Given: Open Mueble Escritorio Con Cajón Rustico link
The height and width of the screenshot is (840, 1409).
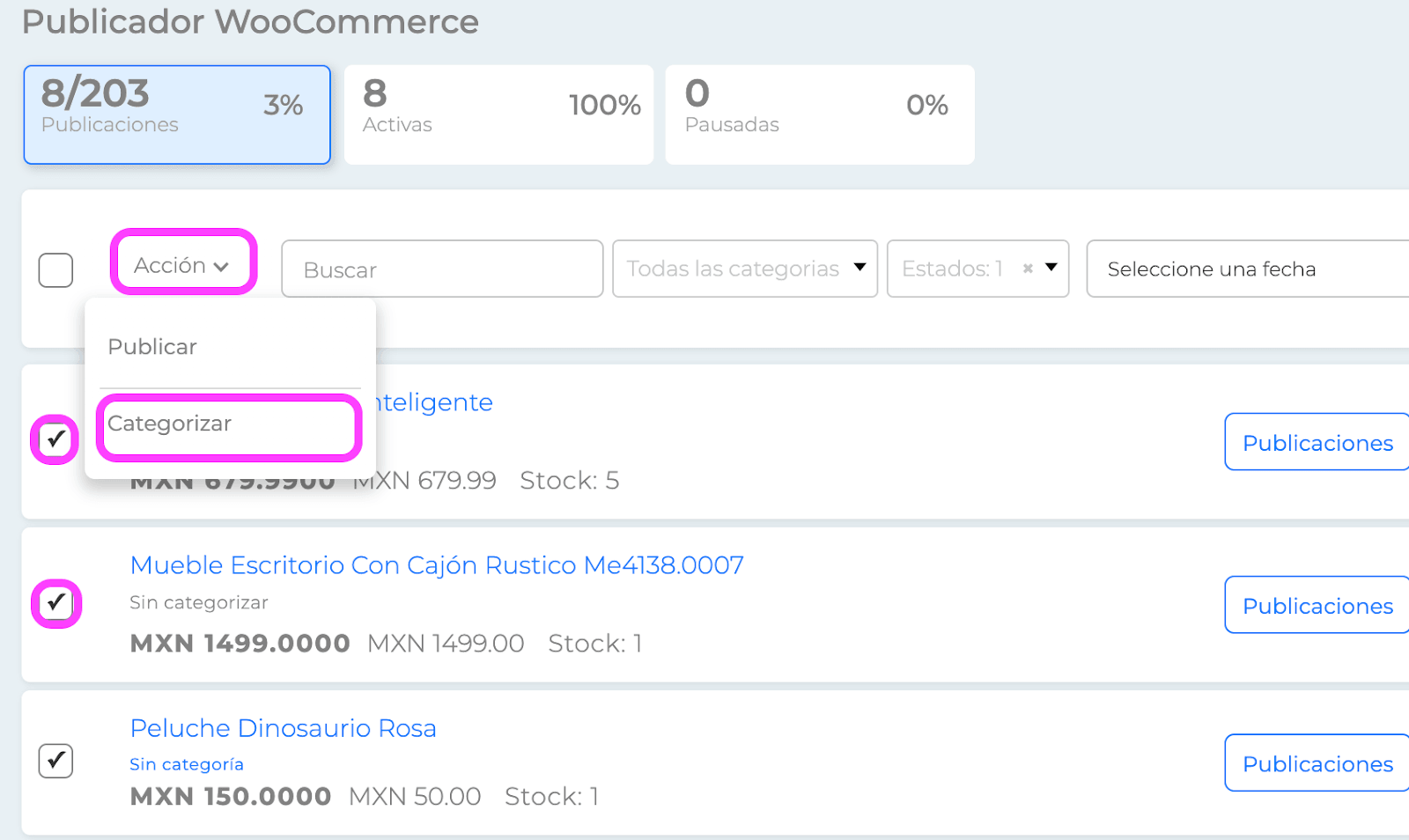Looking at the screenshot, I should pyautogui.click(x=437, y=565).
